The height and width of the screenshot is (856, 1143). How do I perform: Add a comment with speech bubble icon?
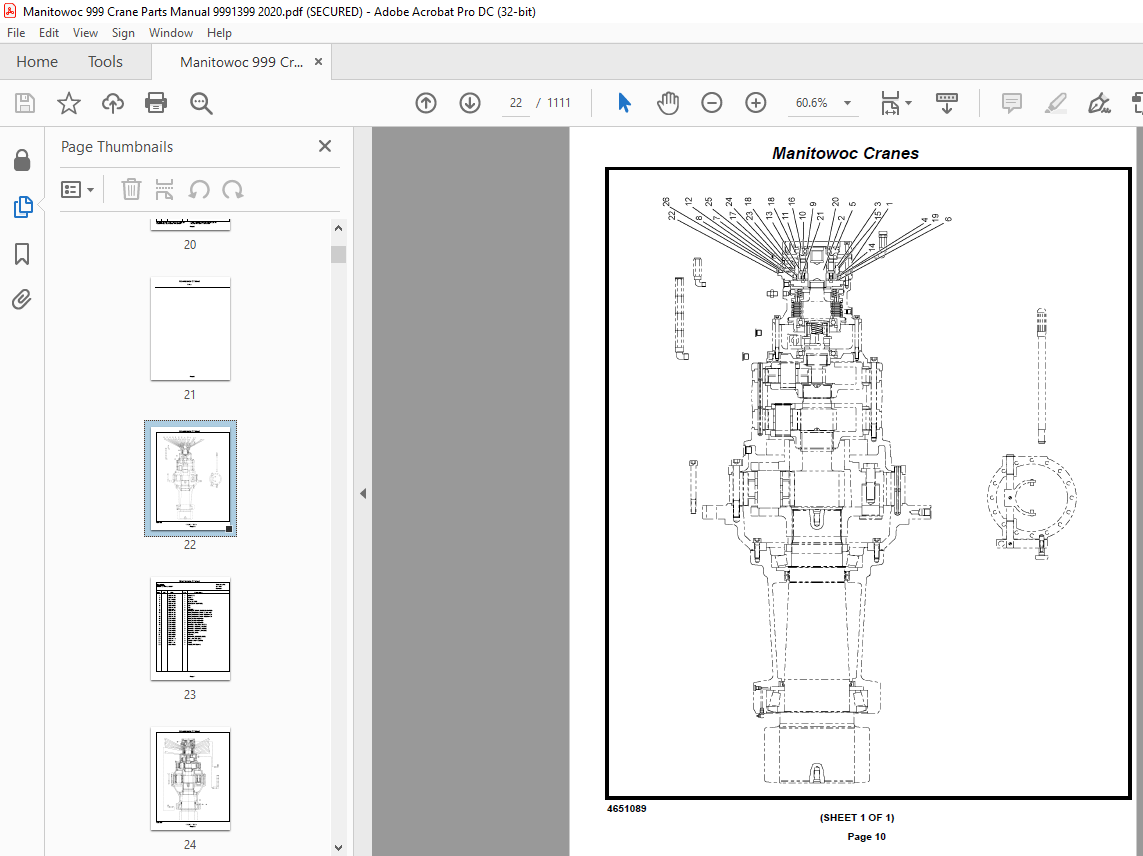(1012, 103)
